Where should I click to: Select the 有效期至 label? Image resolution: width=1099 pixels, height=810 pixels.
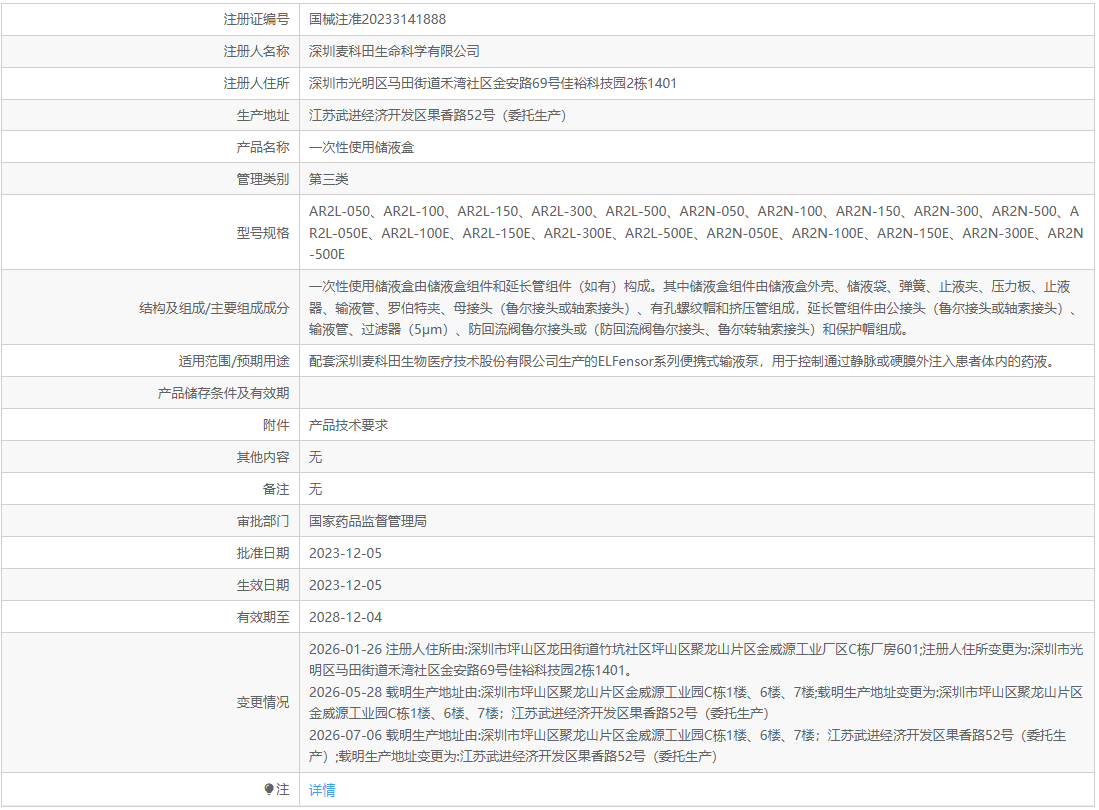[263, 617]
